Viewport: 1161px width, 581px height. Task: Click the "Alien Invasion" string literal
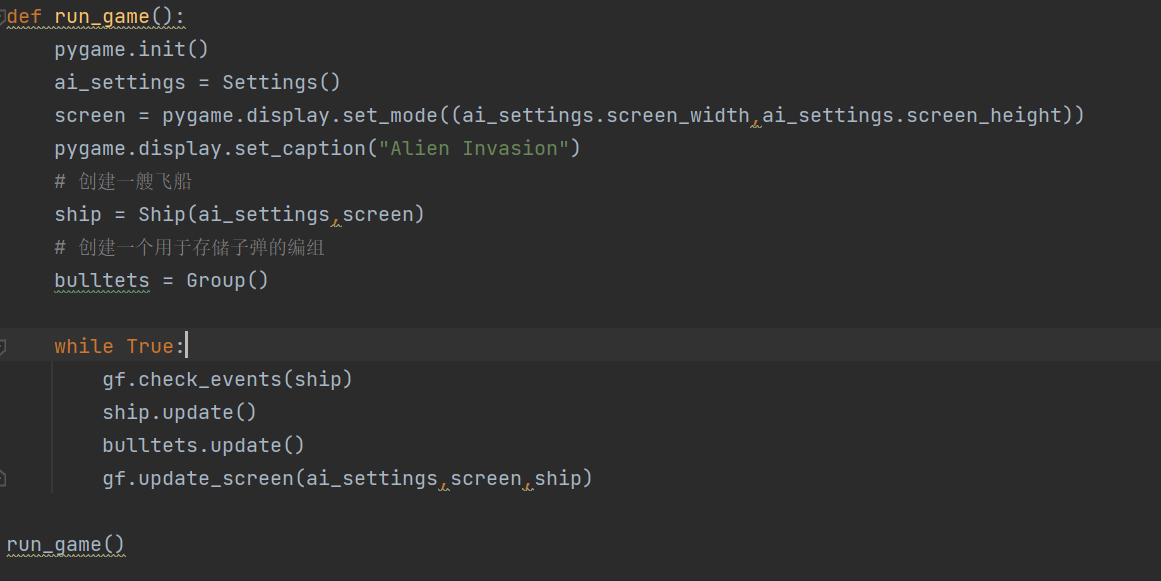(473, 149)
